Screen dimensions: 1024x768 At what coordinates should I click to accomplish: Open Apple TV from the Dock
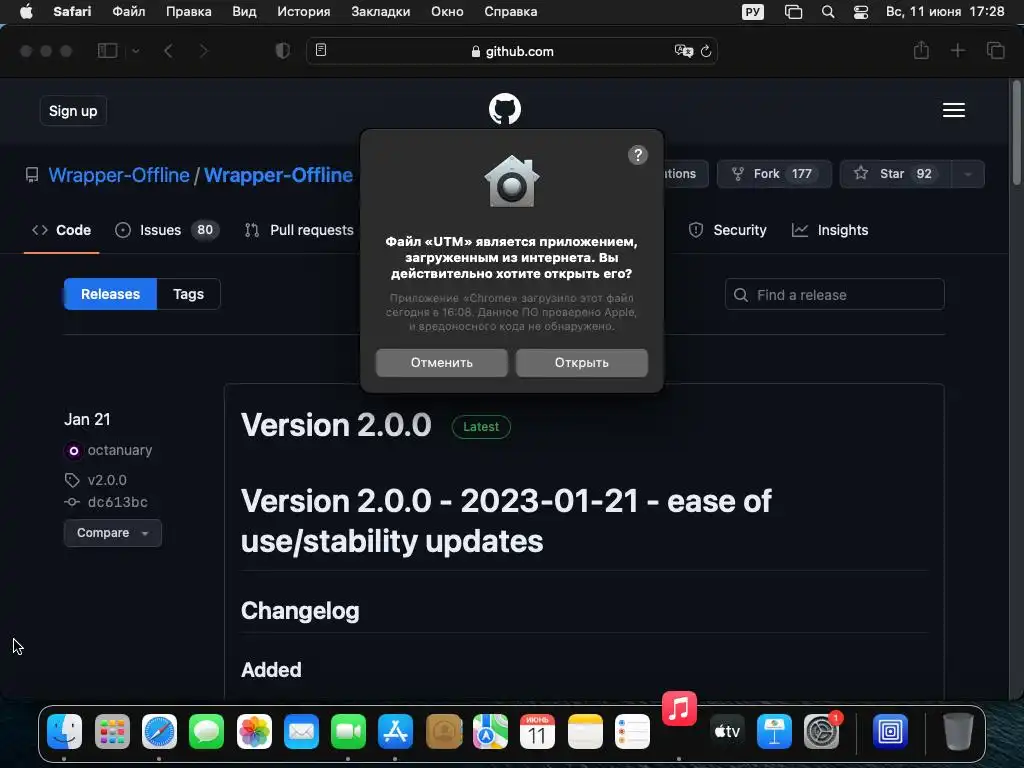pos(727,731)
